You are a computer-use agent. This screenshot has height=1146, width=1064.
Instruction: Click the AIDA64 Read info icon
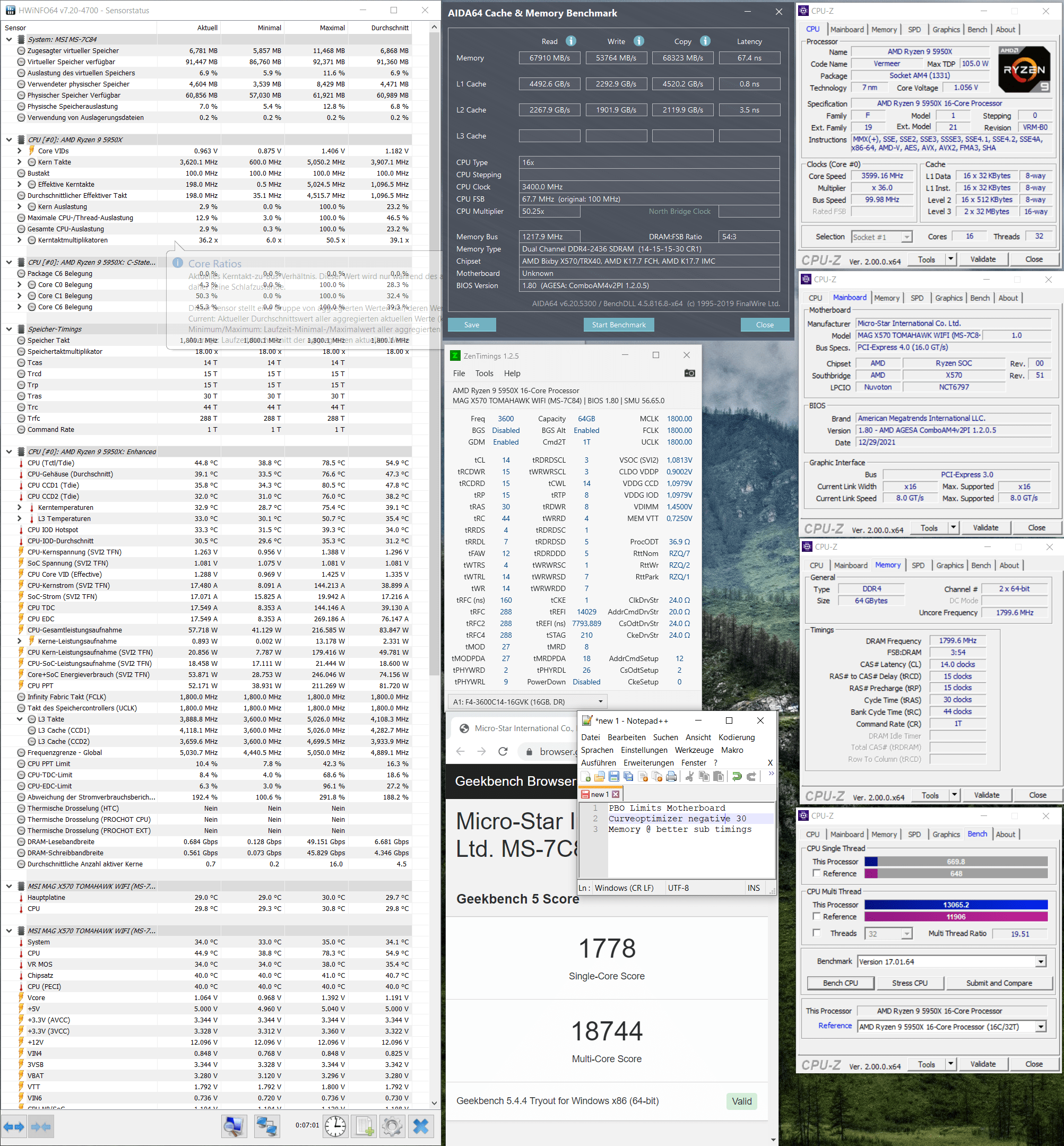pos(570,41)
